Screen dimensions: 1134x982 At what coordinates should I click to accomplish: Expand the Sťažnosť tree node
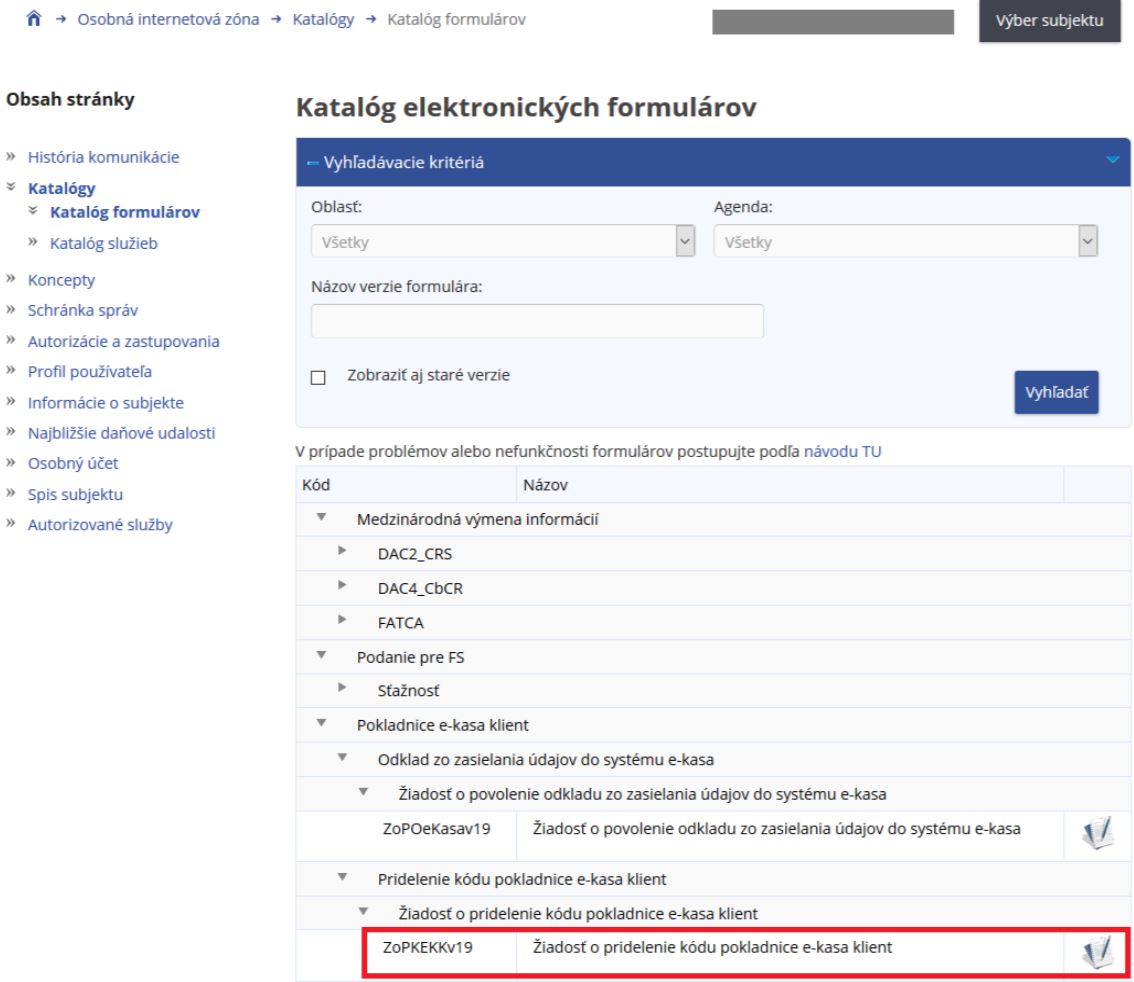[x=342, y=687]
